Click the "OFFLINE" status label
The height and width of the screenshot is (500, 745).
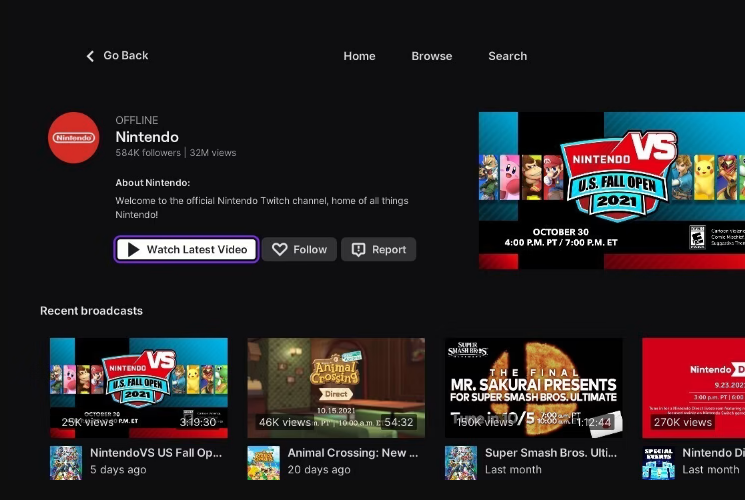click(137, 120)
